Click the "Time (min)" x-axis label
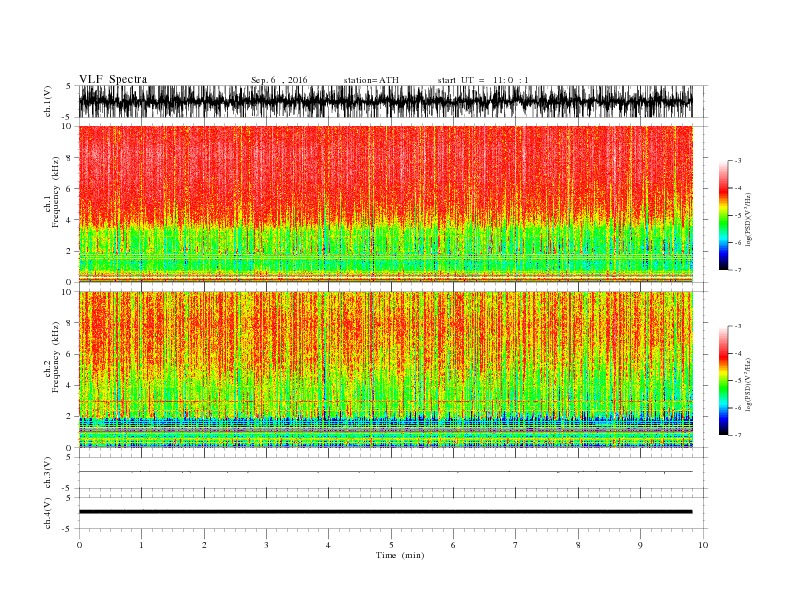The image size is (792, 612). click(x=400, y=555)
